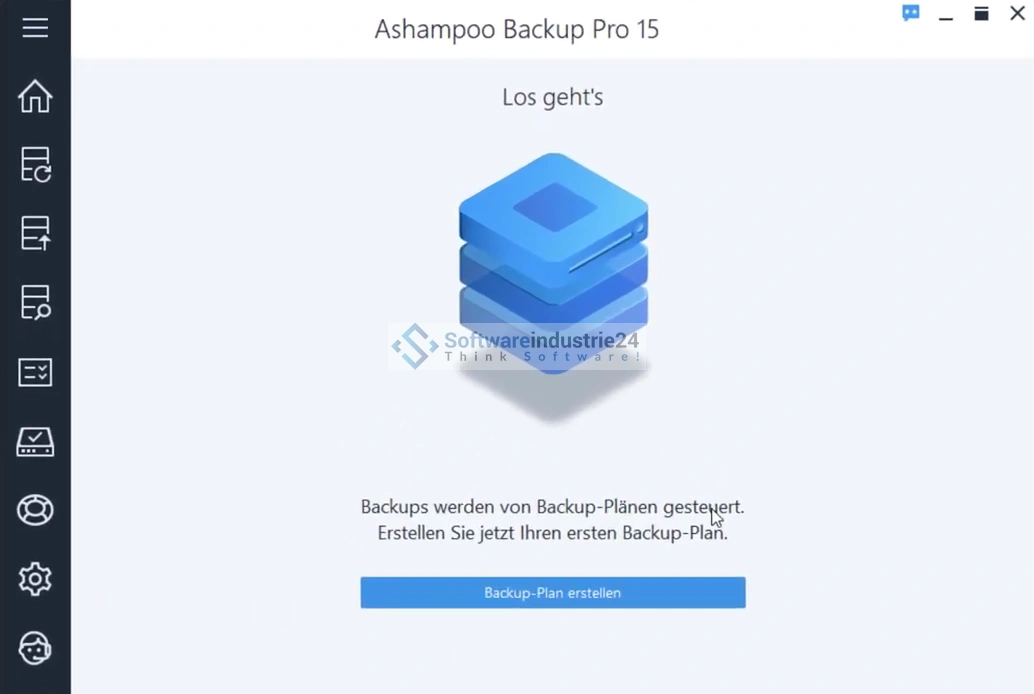The width and height of the screenshot is (1034, 694).
Task: Open the browse backup icon with magnifier
Action: (x=35, y=303)
